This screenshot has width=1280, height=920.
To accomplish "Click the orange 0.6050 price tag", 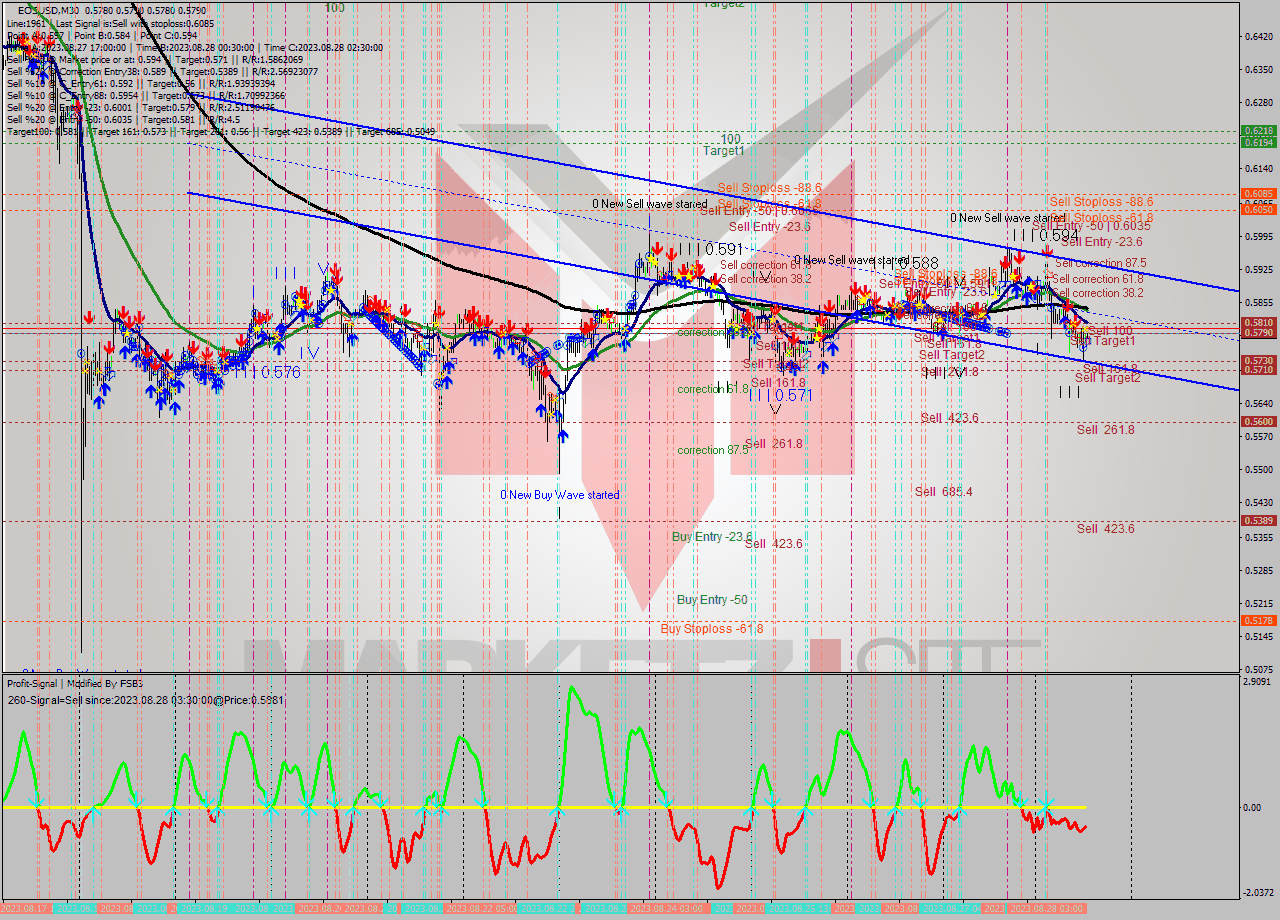I will [1258, 209].
